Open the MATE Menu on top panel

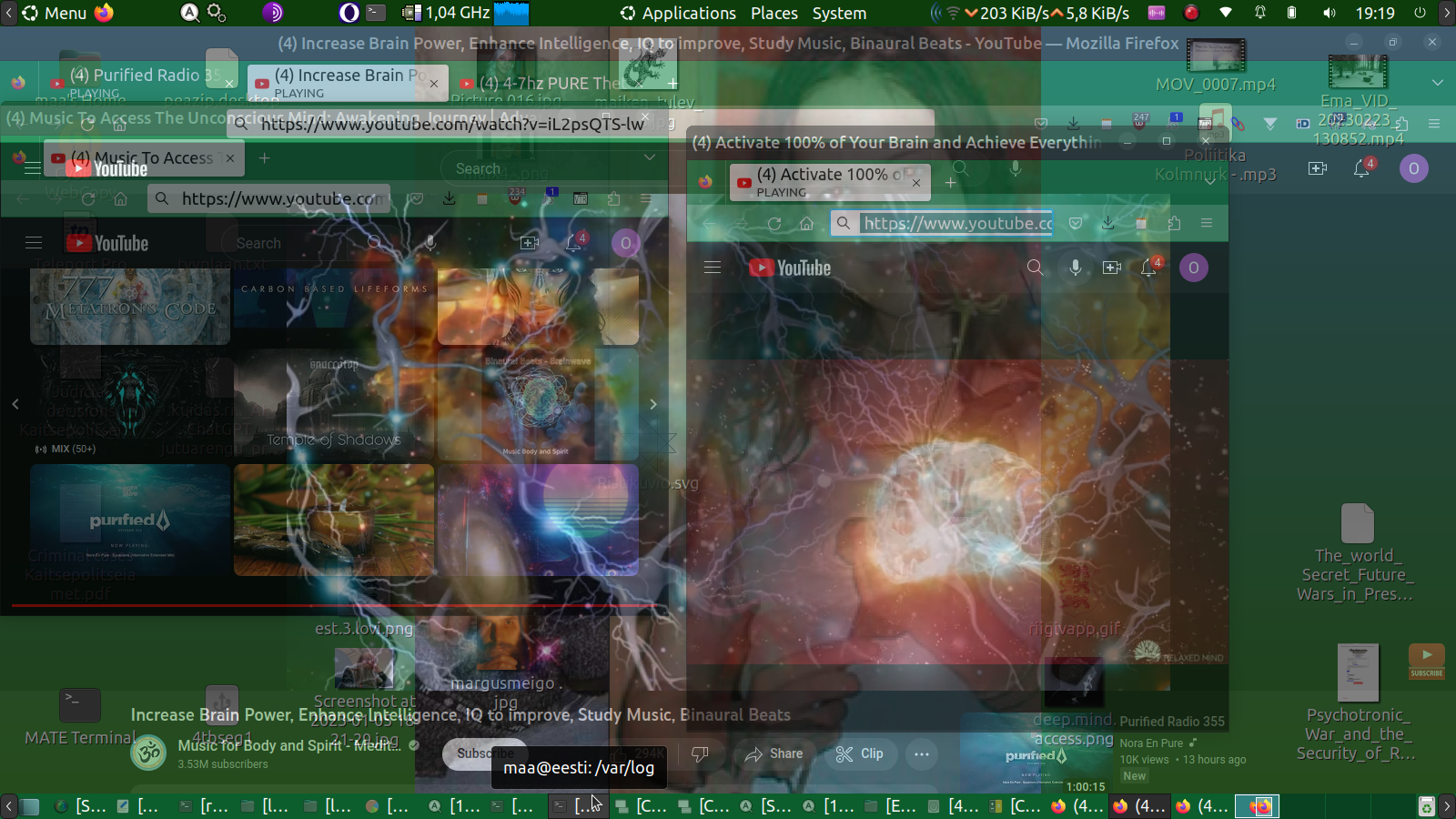(55, 13)
